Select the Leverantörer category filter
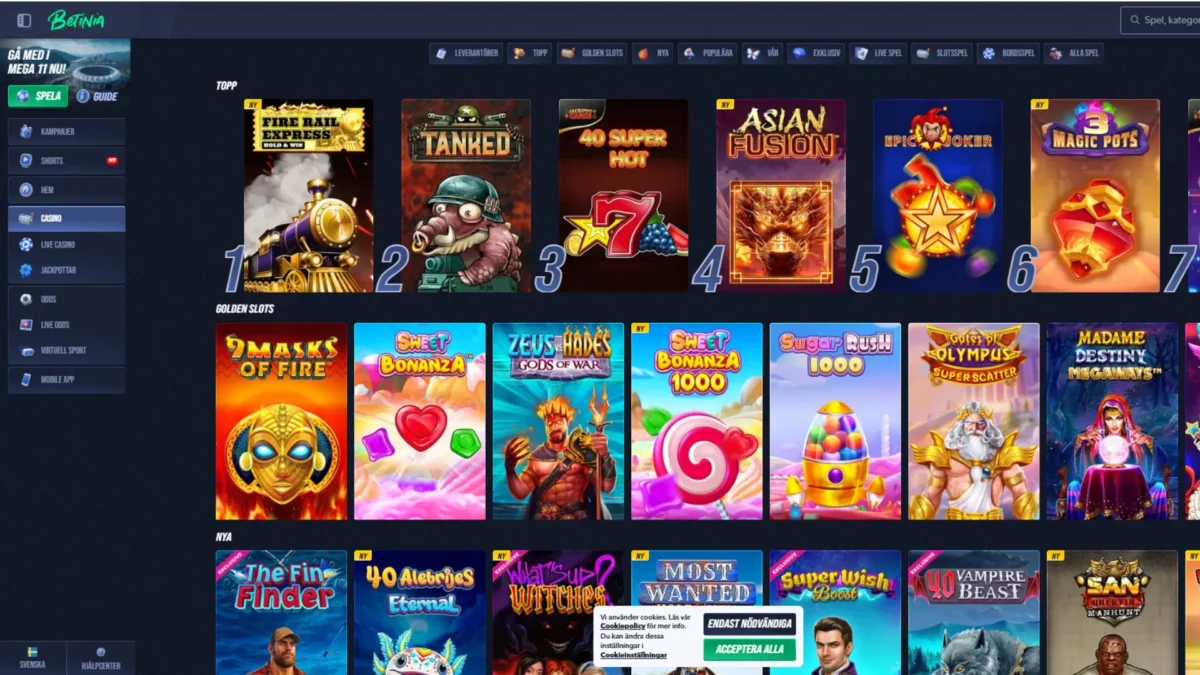 pyautogui.click(x=466, y=53)
